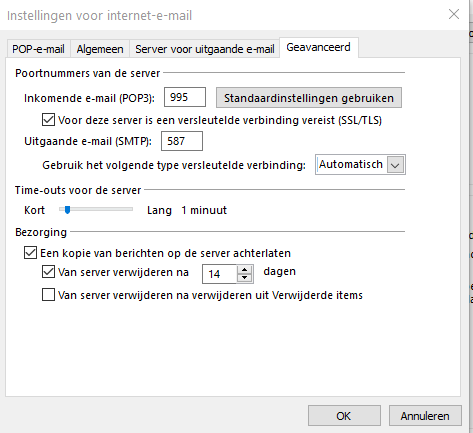This screenshot has width=473, height=433.
Task: Increase days with the up spinner arrow
Action: click(x=245, y=269)
